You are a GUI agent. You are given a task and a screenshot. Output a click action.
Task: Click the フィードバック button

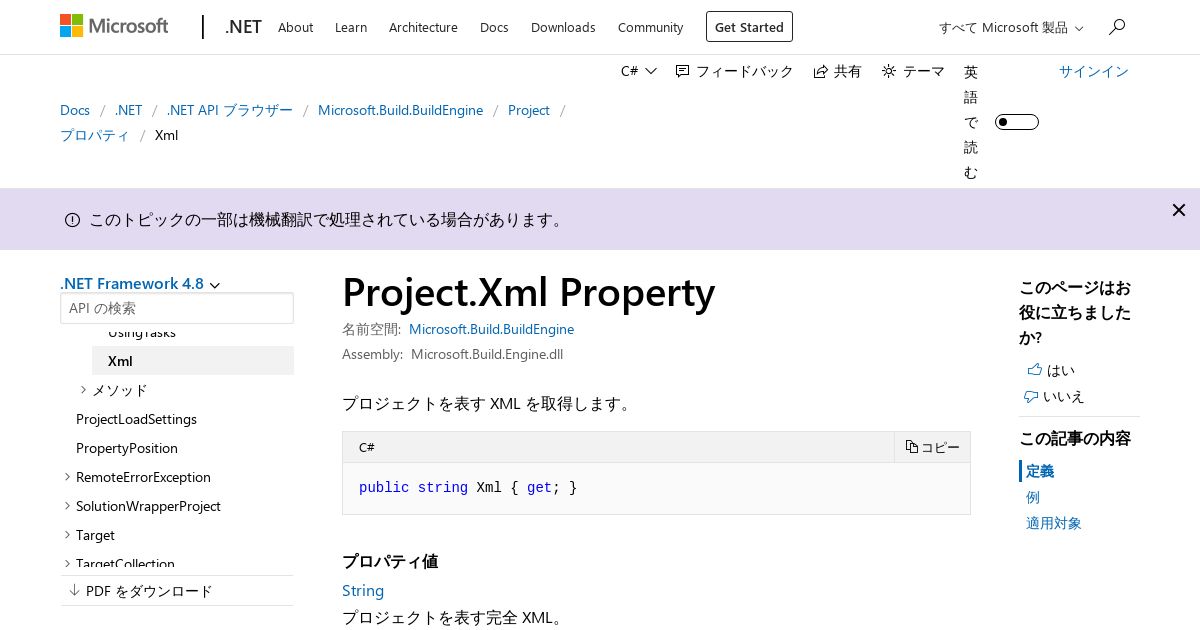pos(734,71)
